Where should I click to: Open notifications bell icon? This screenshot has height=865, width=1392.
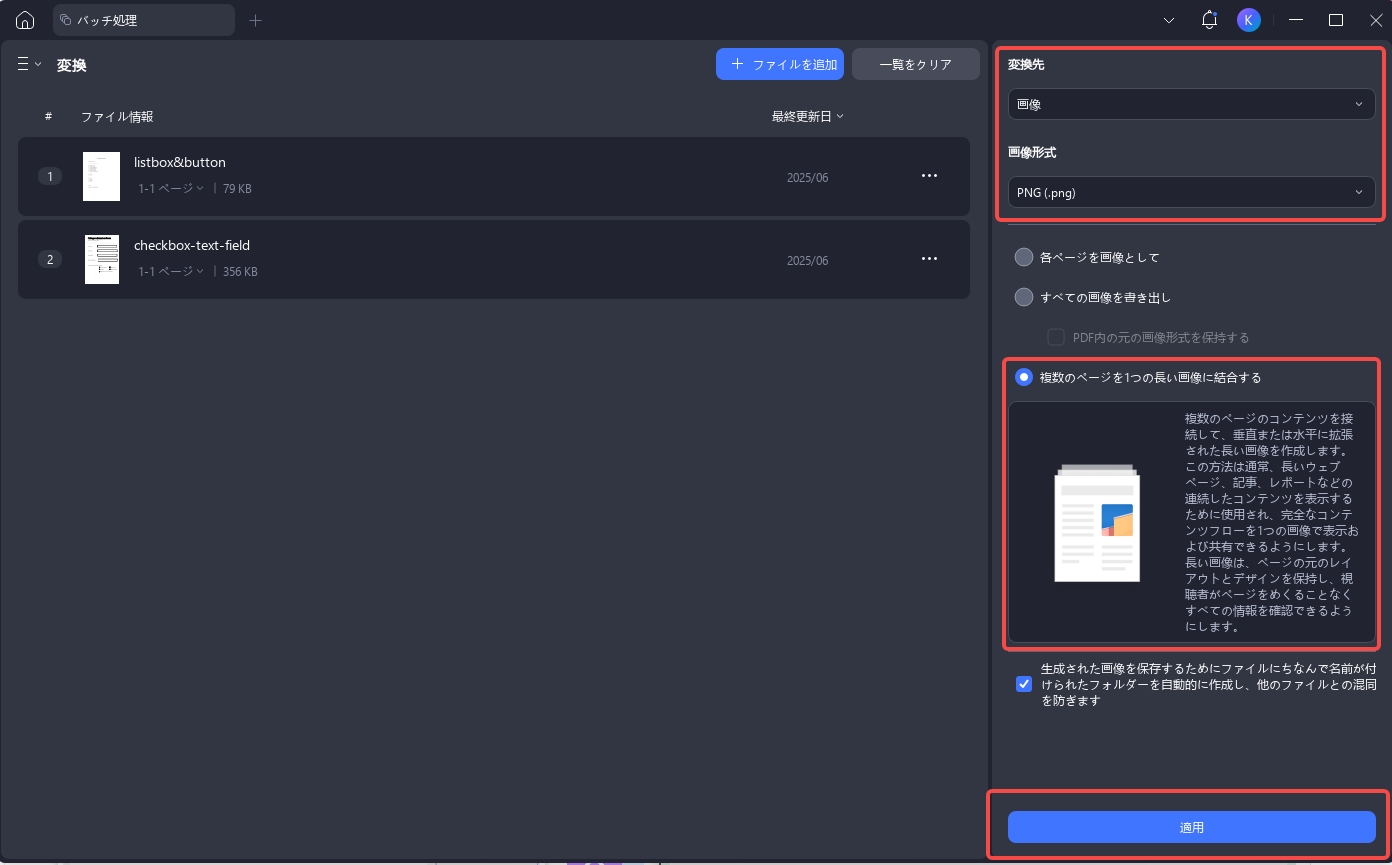click(x=1209, y=20)
